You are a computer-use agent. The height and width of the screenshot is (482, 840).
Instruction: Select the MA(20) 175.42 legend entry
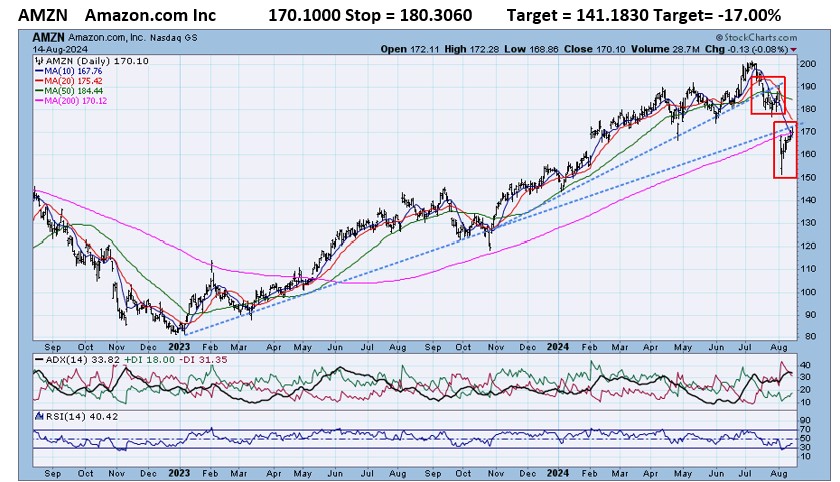[69, 81]
